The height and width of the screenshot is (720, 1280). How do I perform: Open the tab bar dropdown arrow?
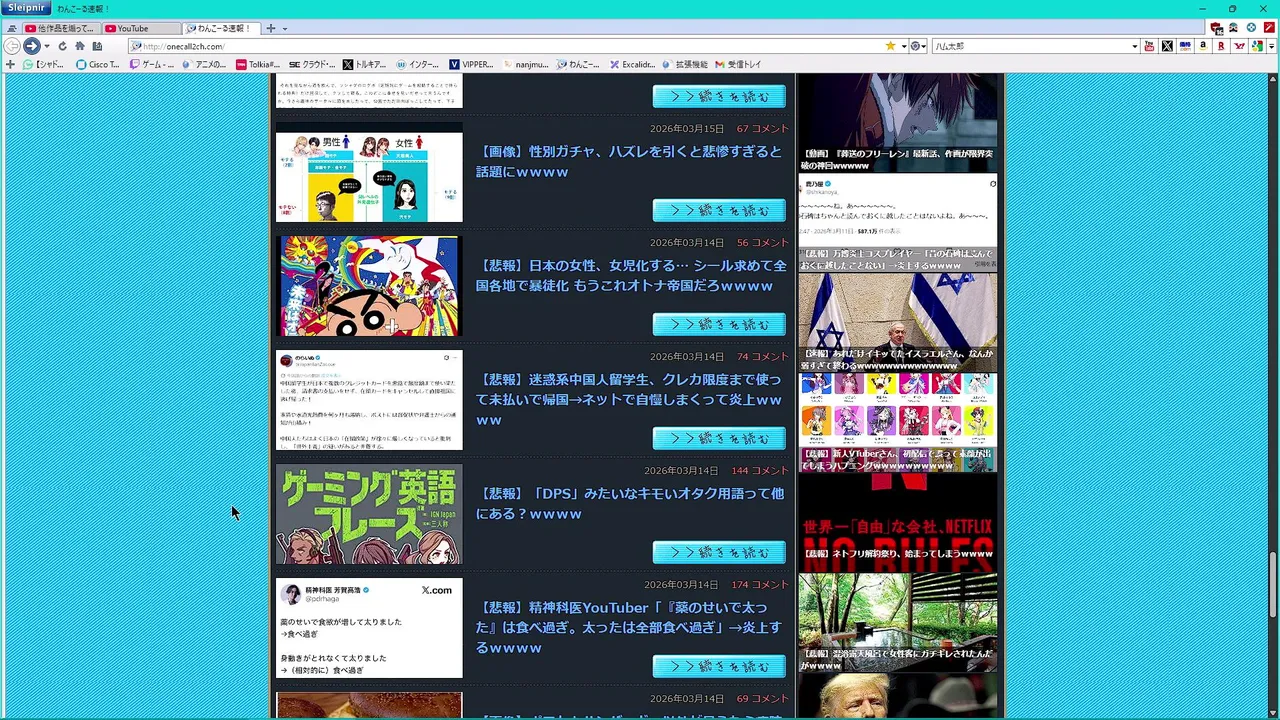[x=285, y=28]
